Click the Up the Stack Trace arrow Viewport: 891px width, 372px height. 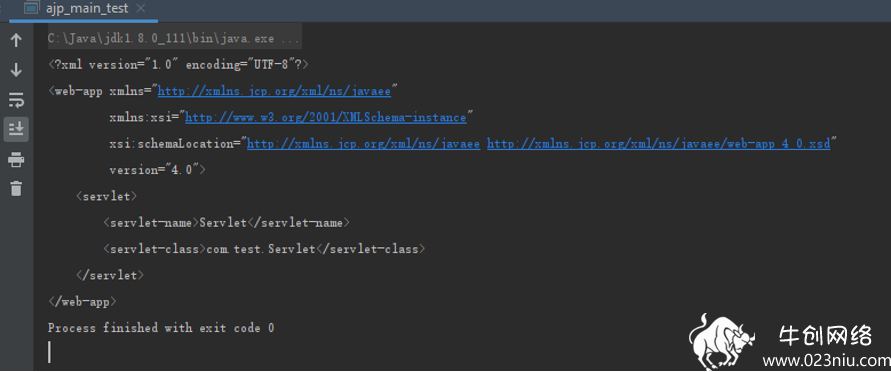16,40
